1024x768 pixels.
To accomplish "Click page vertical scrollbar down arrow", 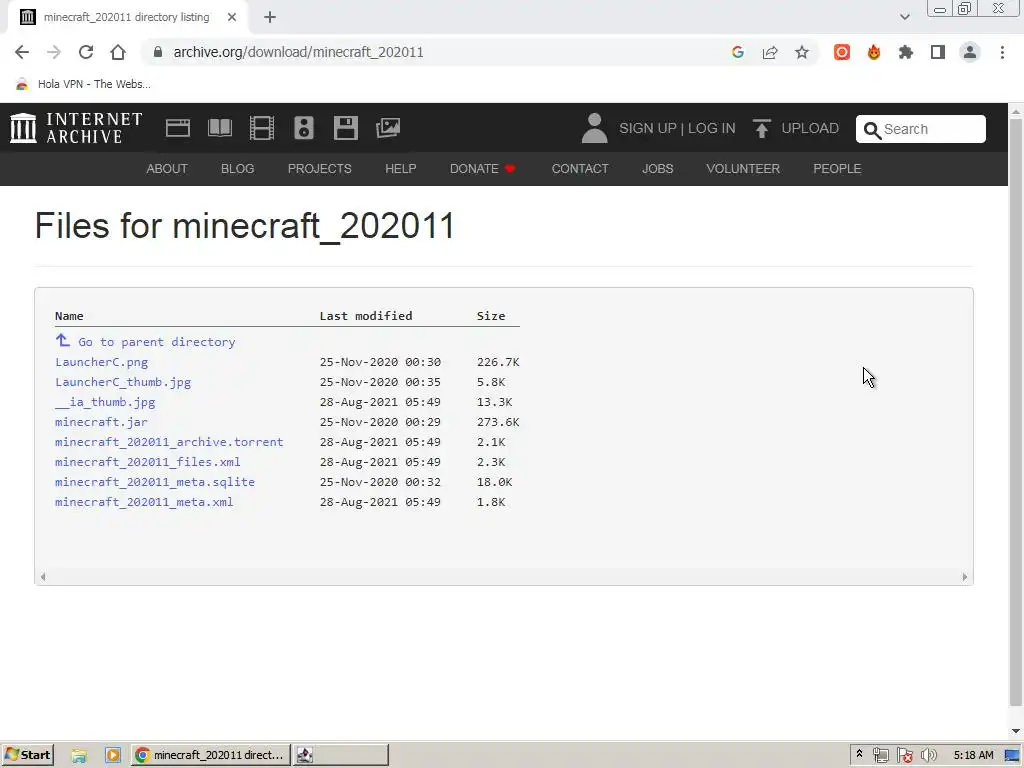I will [1016, 731].
